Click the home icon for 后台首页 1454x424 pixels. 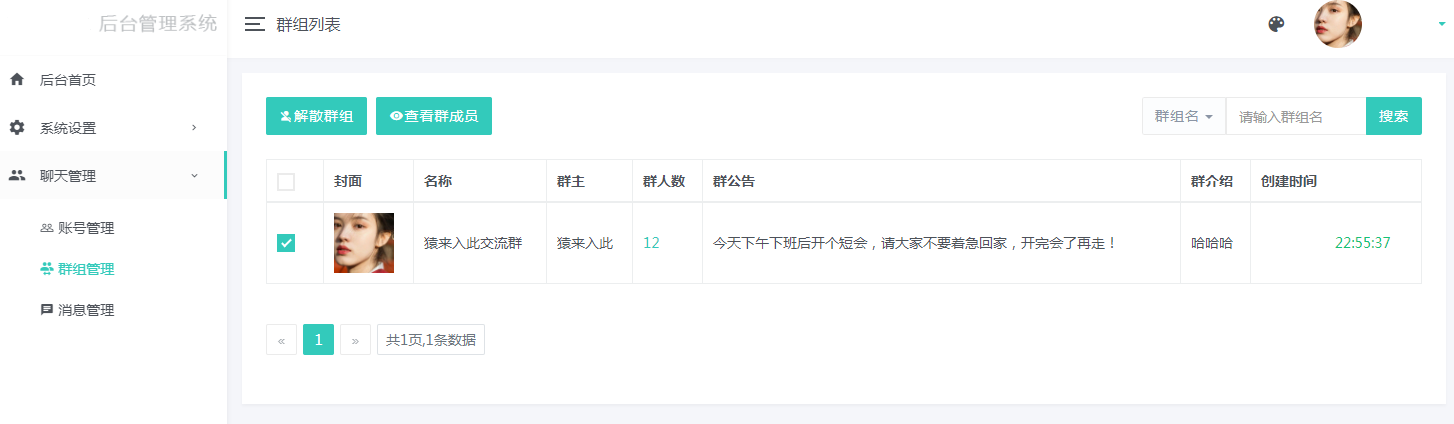pyautogui.click(x=17, y=79)
